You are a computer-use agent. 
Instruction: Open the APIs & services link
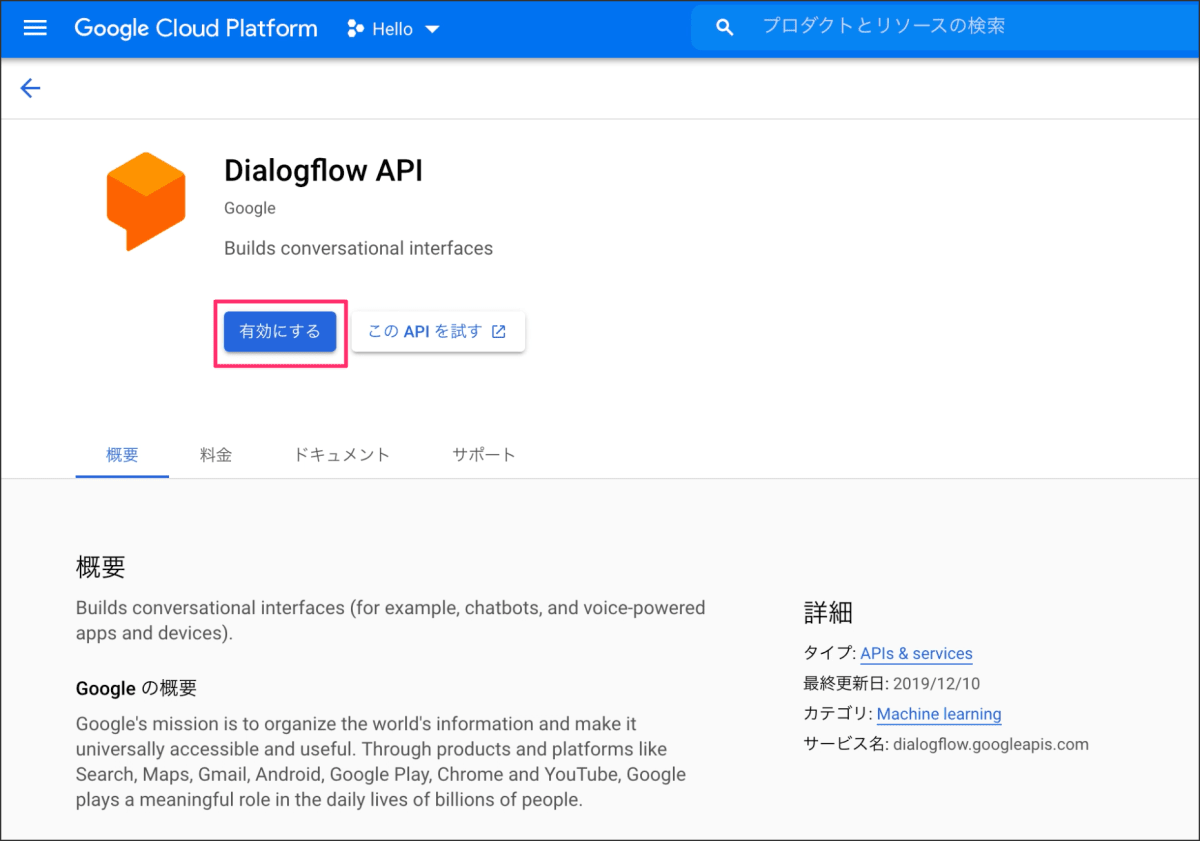(916, 654)
